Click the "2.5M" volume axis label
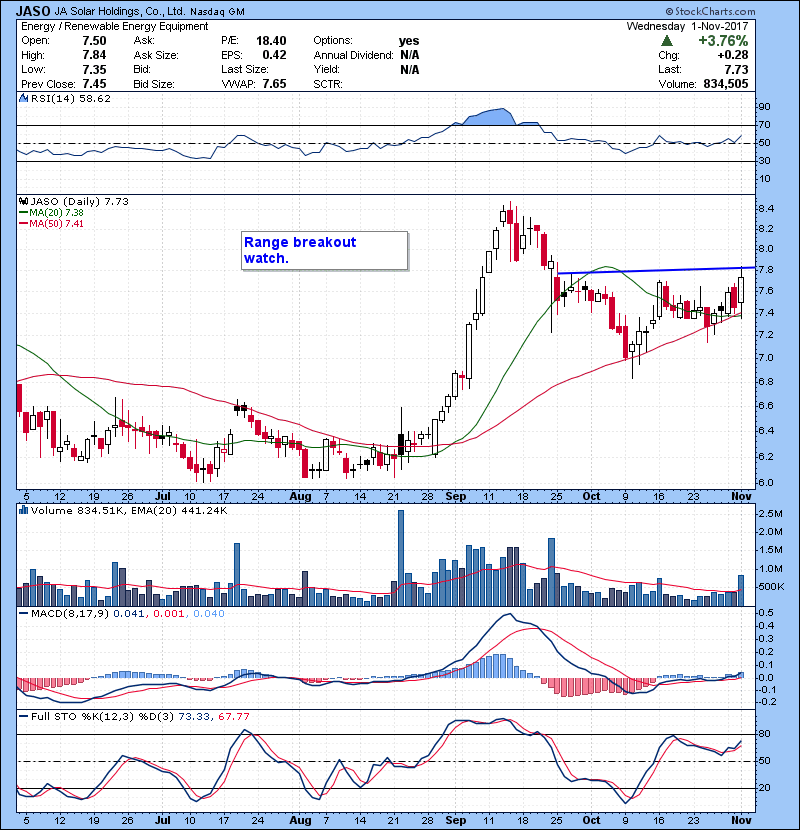Viewport: 800px width, 830px height. (770, 514)
